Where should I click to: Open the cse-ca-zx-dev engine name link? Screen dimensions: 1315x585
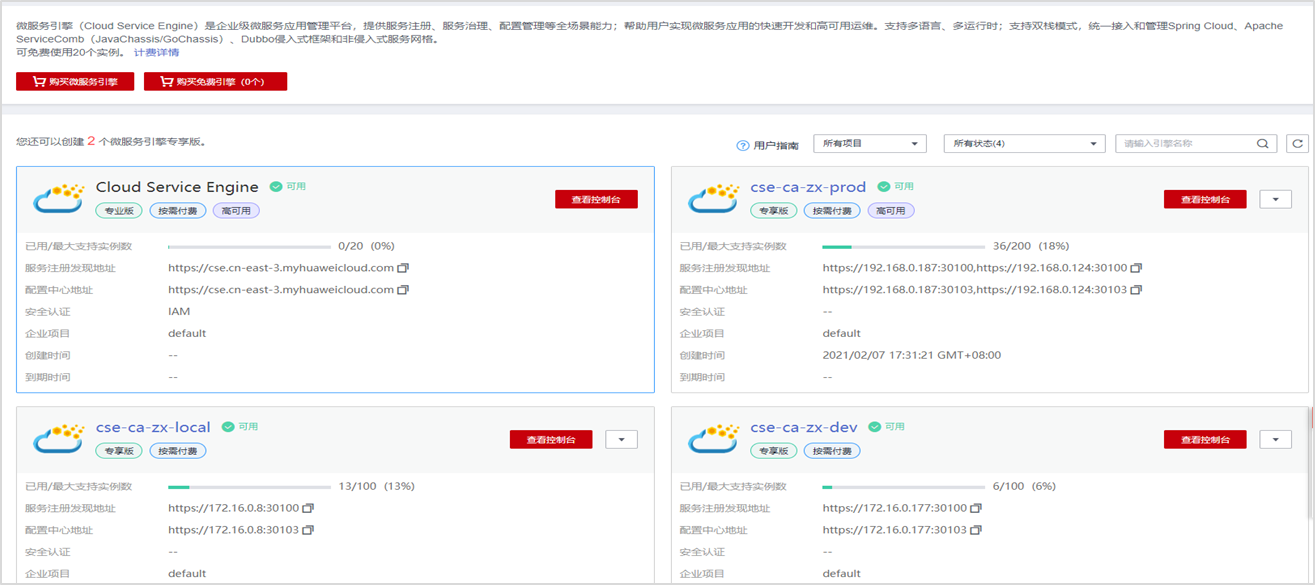pyautogui.click(x=804, y=427)
